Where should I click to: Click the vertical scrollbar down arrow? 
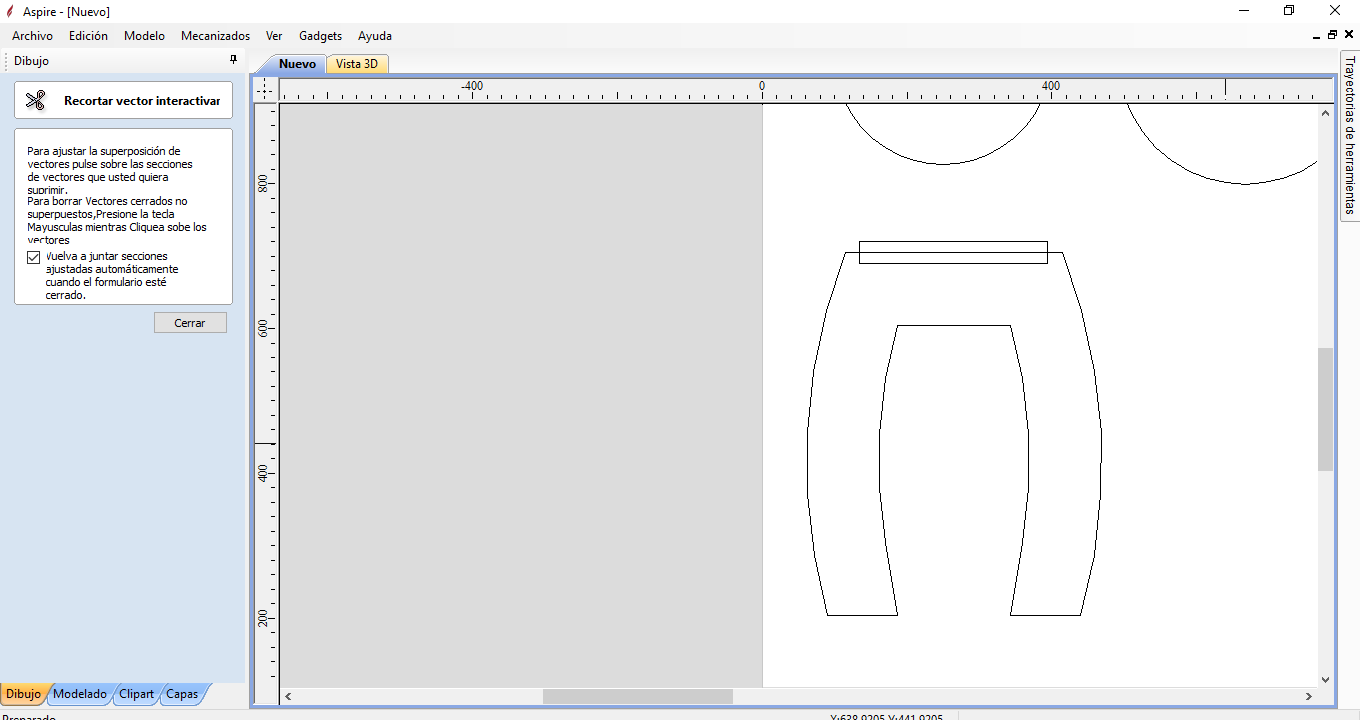coord(1326,679)
